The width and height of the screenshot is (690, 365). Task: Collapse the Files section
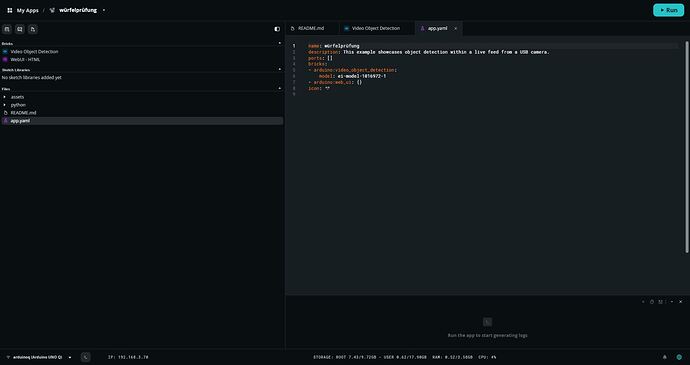point(280,88)
